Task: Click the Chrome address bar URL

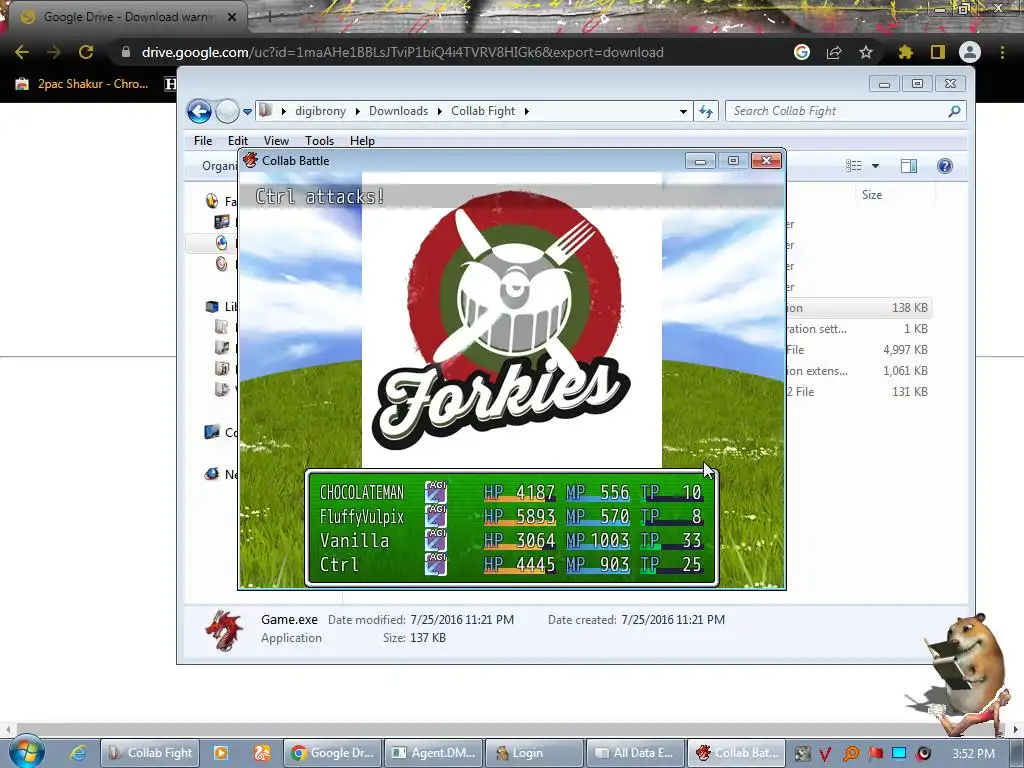Action: (402, 52)
